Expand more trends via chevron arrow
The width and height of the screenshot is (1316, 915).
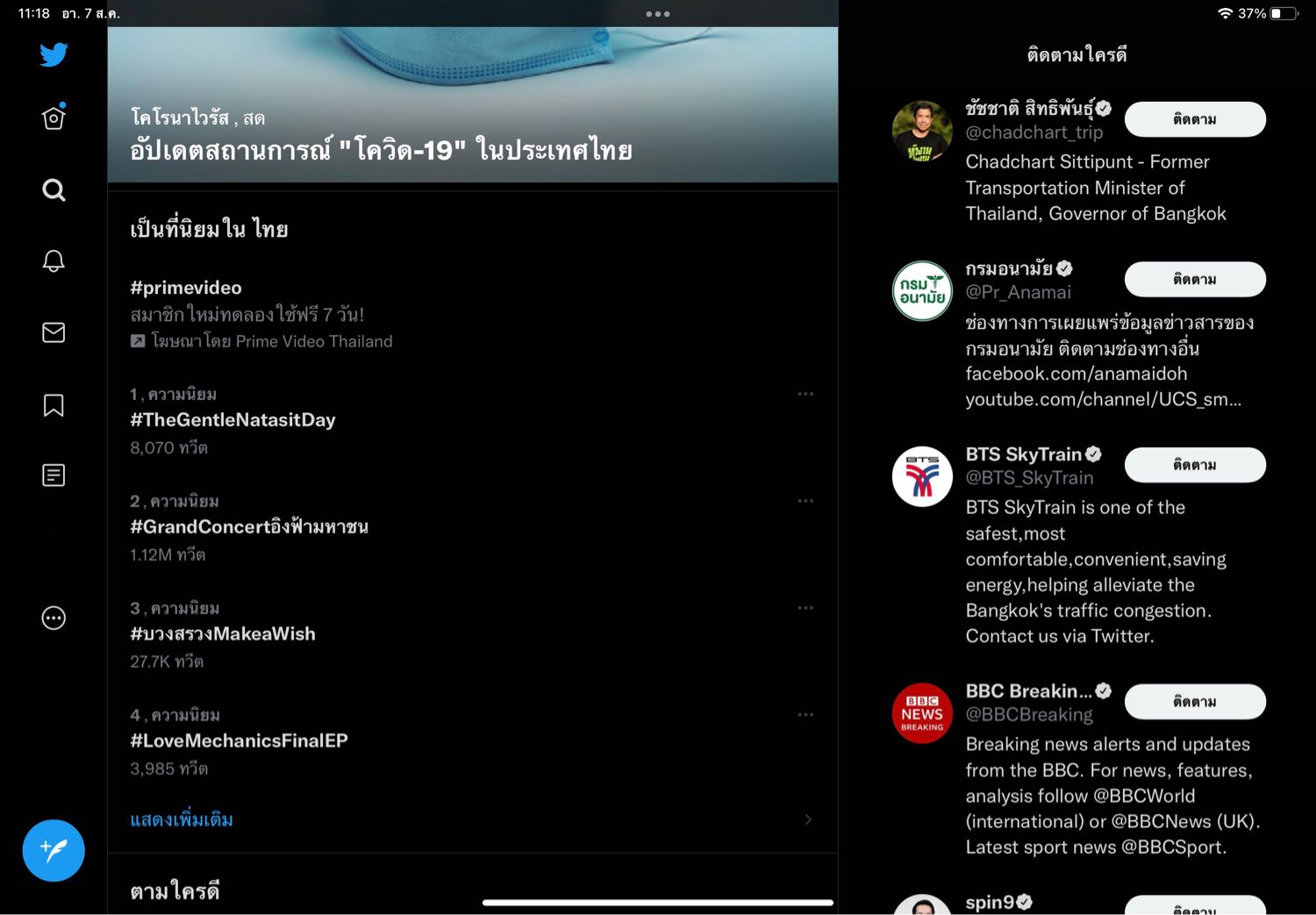[x=808, y=819]
